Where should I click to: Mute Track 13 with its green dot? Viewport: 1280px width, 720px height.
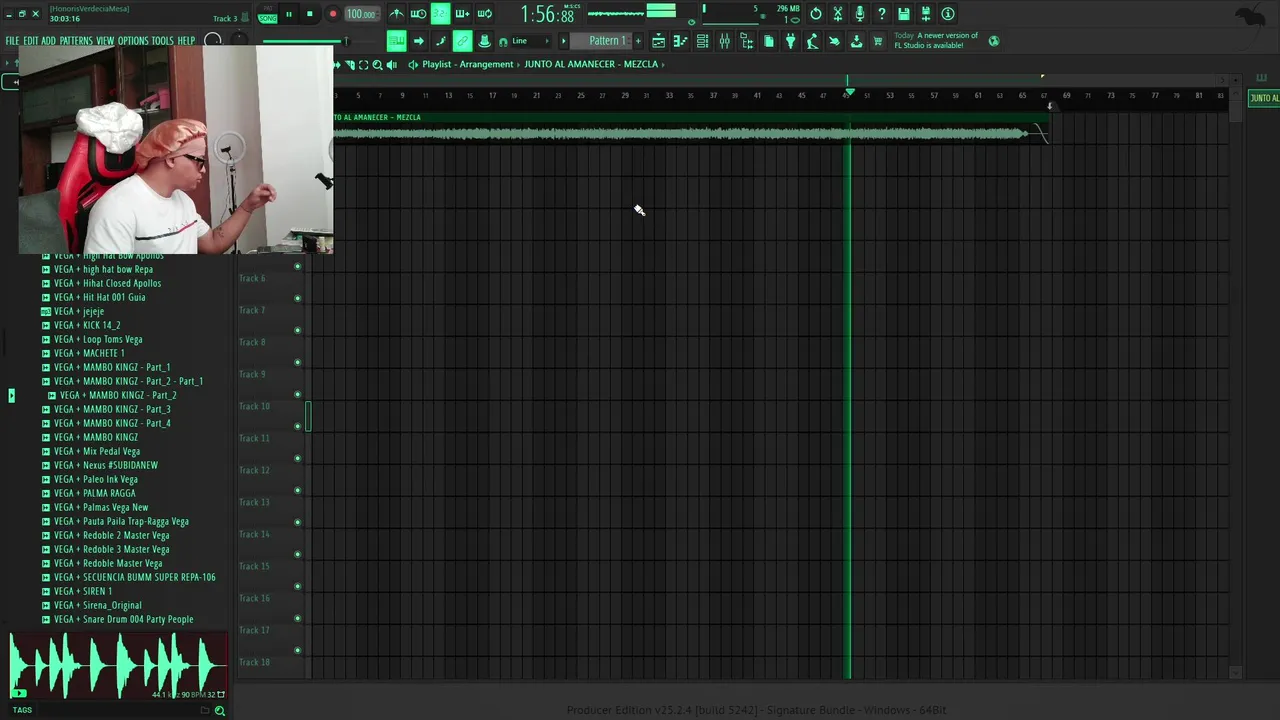[x=297, y=522]
